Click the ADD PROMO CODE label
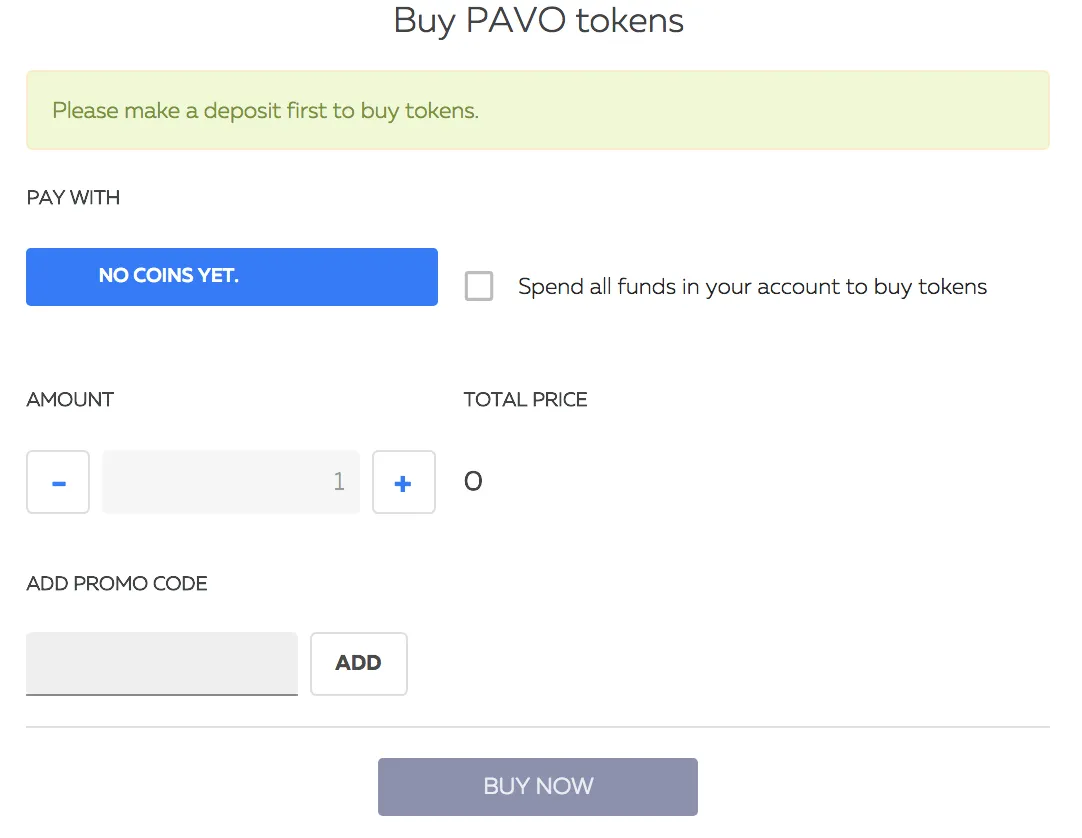The image size is (1082, 838). pyautogui.click(x=117, y=584)
